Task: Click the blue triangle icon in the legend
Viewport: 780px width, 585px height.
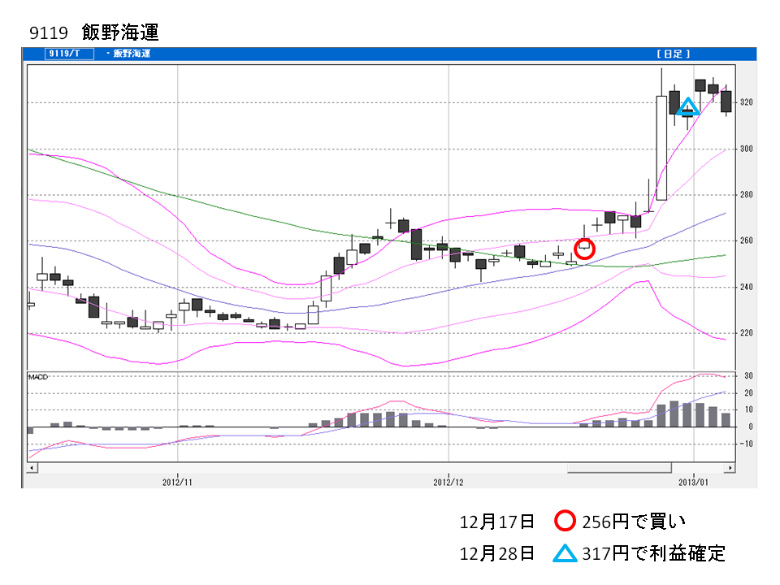Action: coord(565,553)
